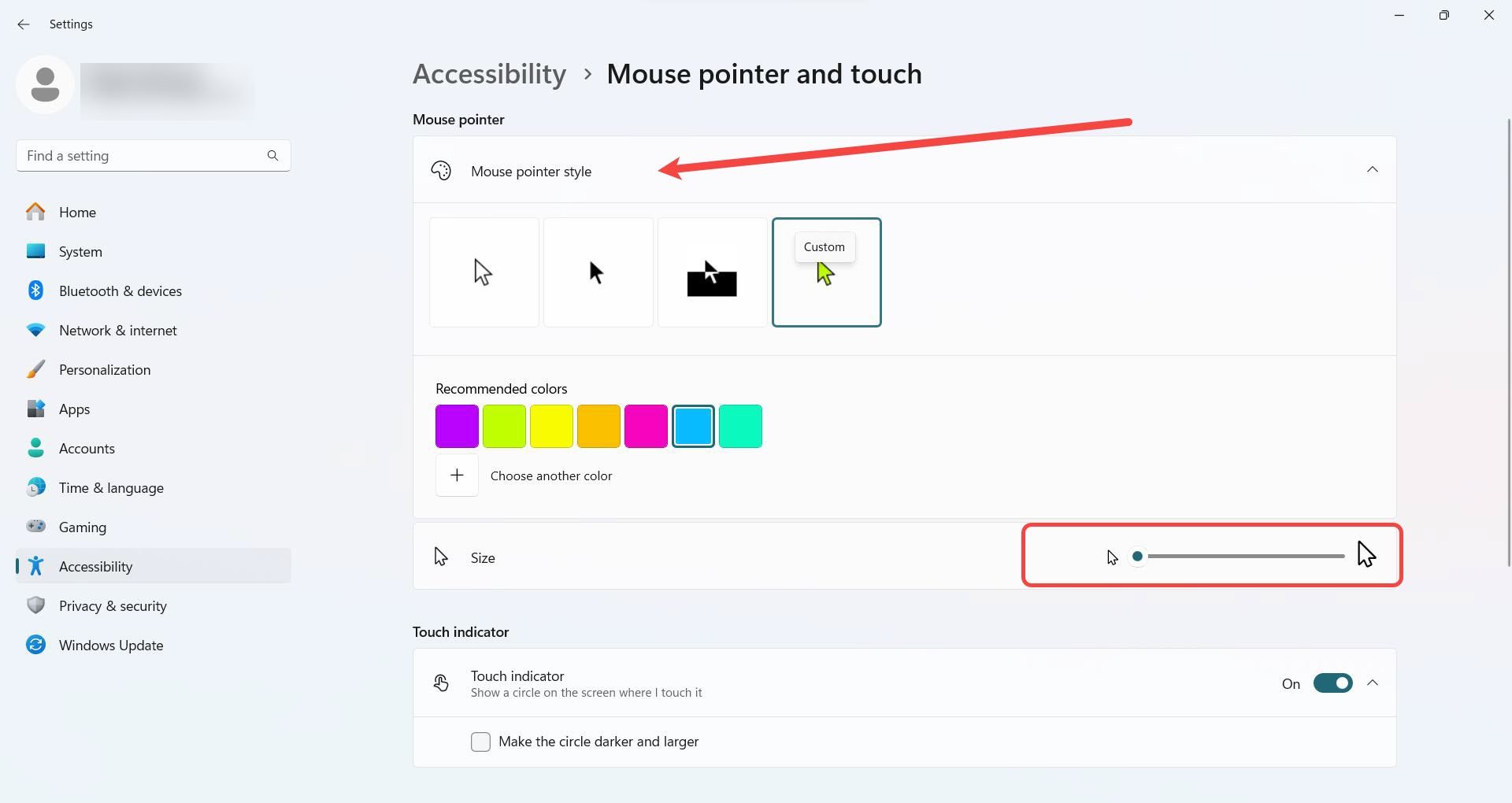
Task: Click the Find a setting search box
Action: click(x=142, y=156)
